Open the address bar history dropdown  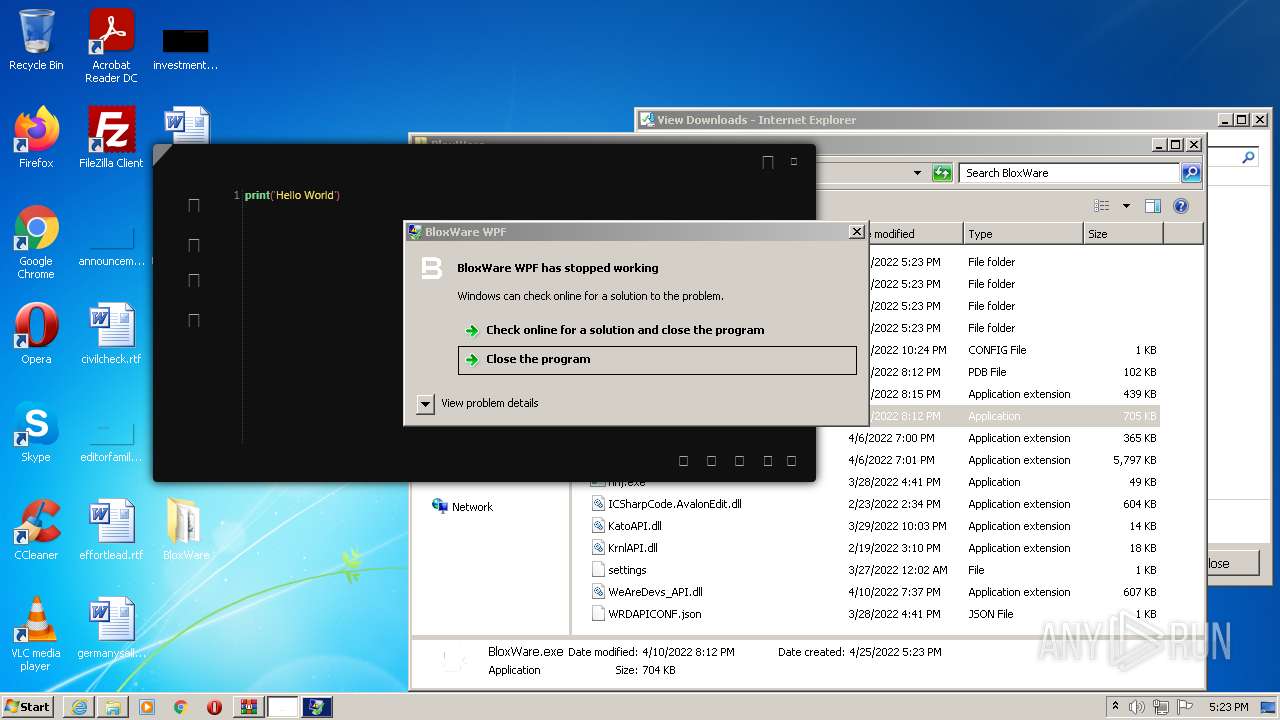(917, 173)
